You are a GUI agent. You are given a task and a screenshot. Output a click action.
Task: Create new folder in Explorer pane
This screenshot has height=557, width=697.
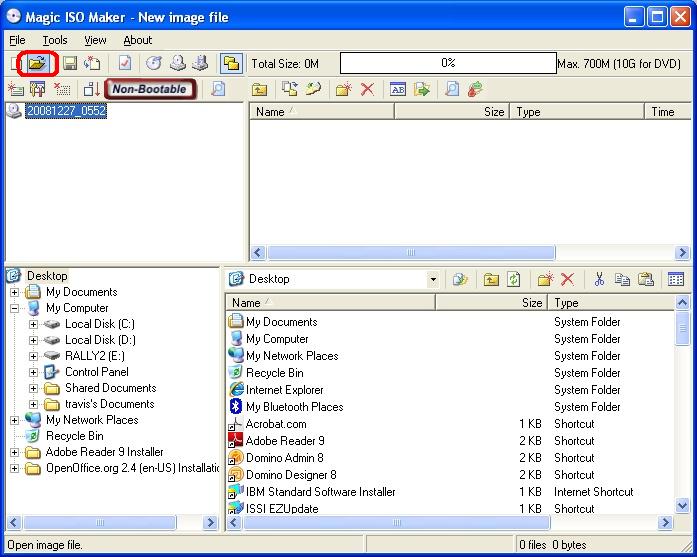pyautogui.click(x=545, y=280)
